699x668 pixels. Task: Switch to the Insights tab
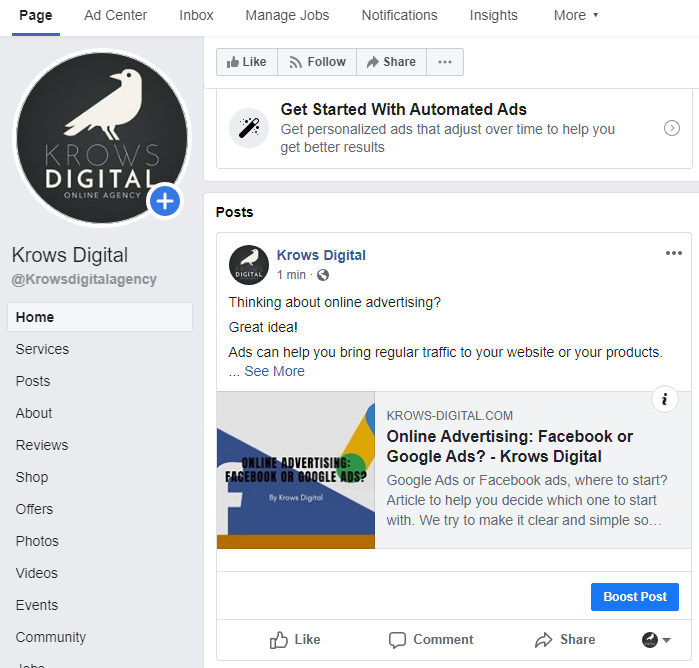[x=493, y=15]
